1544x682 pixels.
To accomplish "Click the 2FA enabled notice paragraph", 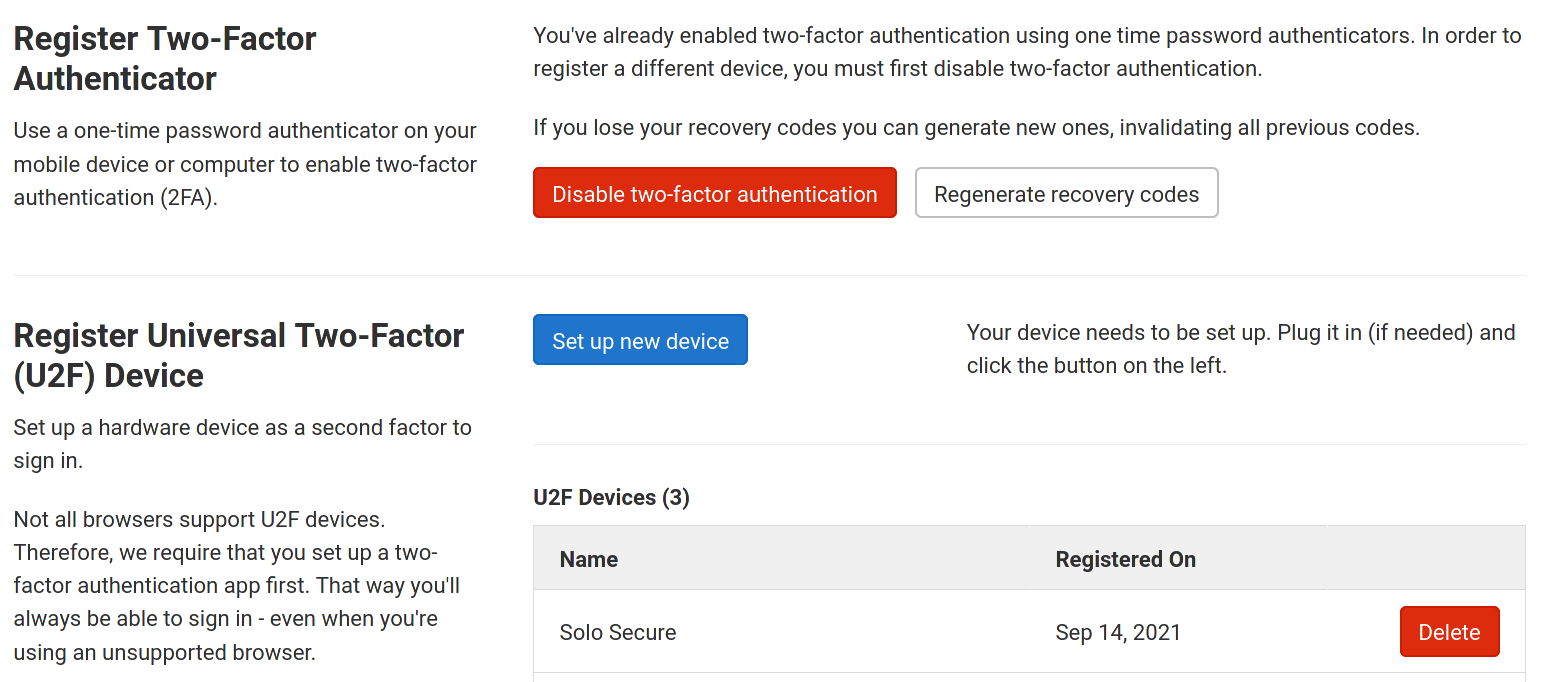I will tap(1025, 51).
